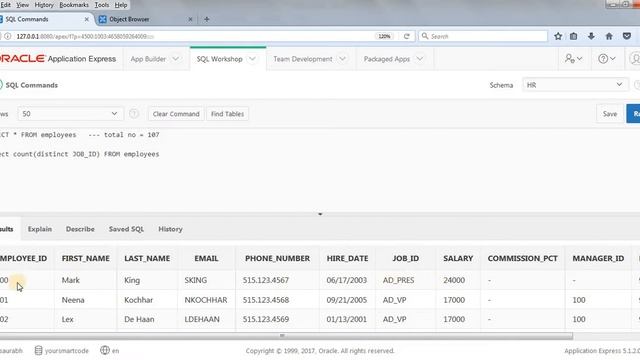
Task: Collapse the editor pane with splitter arrow
Action: coord(320,214)
